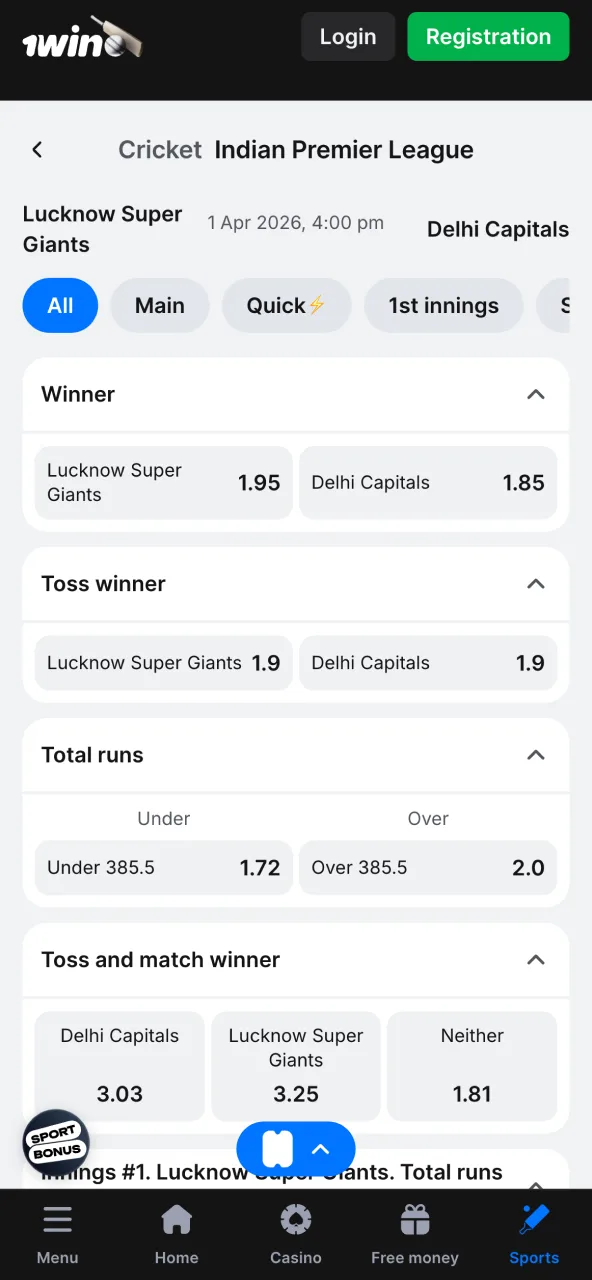Screen dimensions: 592x1280
Task: Tap the back arrow next to Cricket
Action: tap(37, 149)
